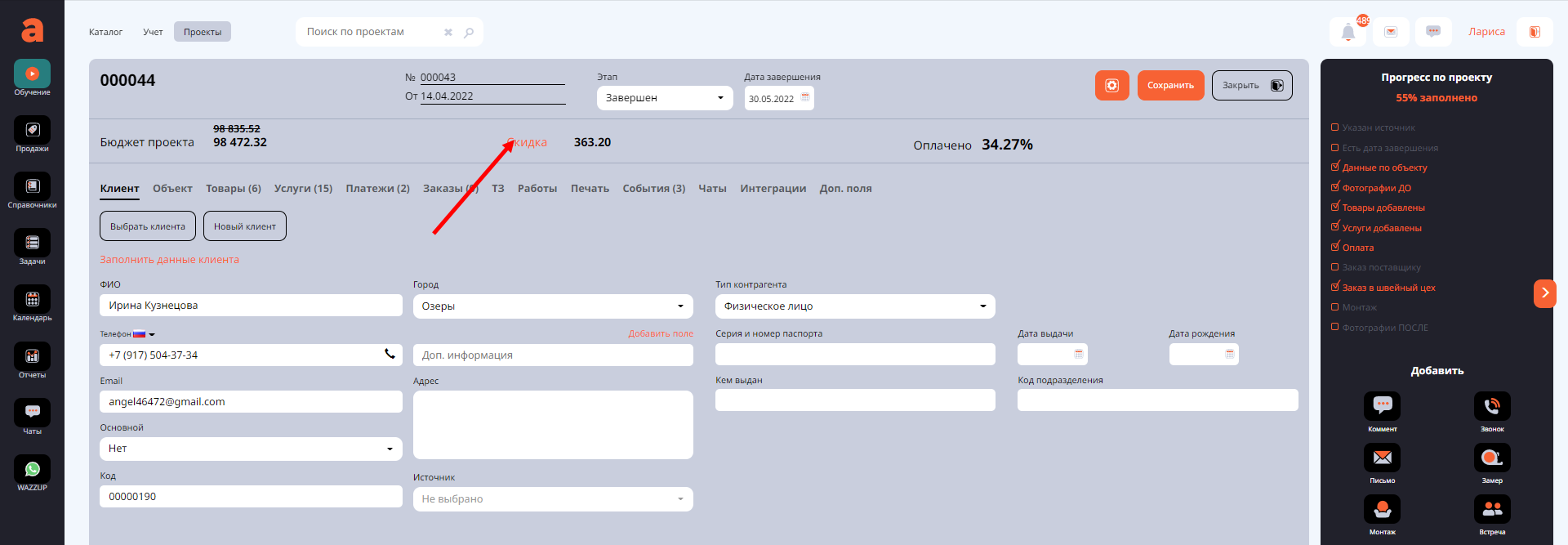The image size is (1568, 545).
Task: Add a Замер measurement event
Action: tap(1491, 458)
